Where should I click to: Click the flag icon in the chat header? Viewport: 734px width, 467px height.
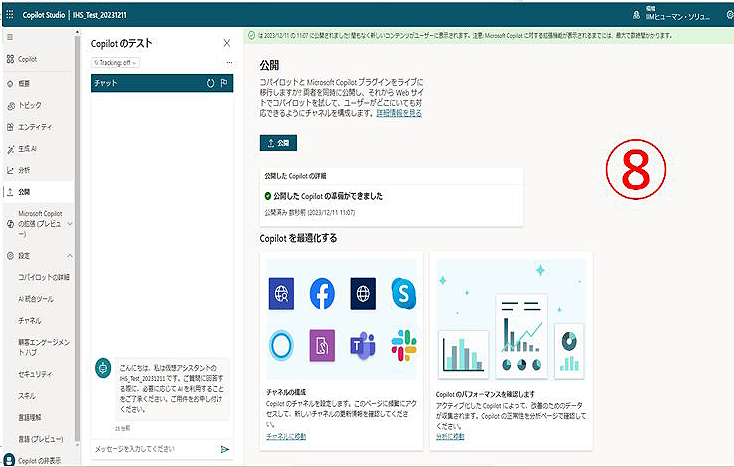coord(224,83)
